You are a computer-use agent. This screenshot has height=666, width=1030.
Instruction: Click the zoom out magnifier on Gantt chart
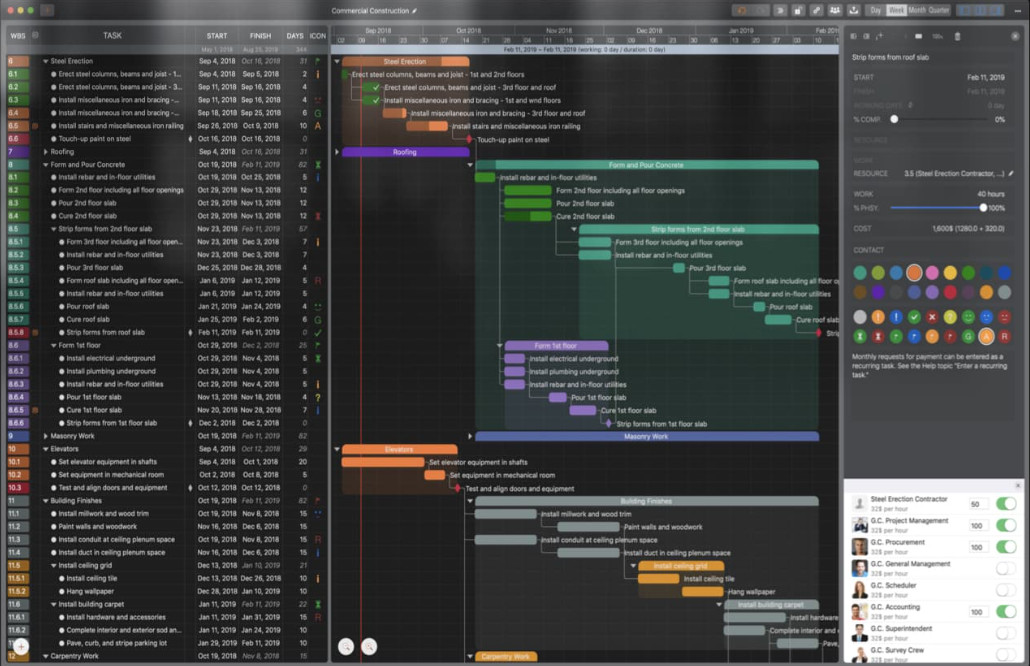346,647
